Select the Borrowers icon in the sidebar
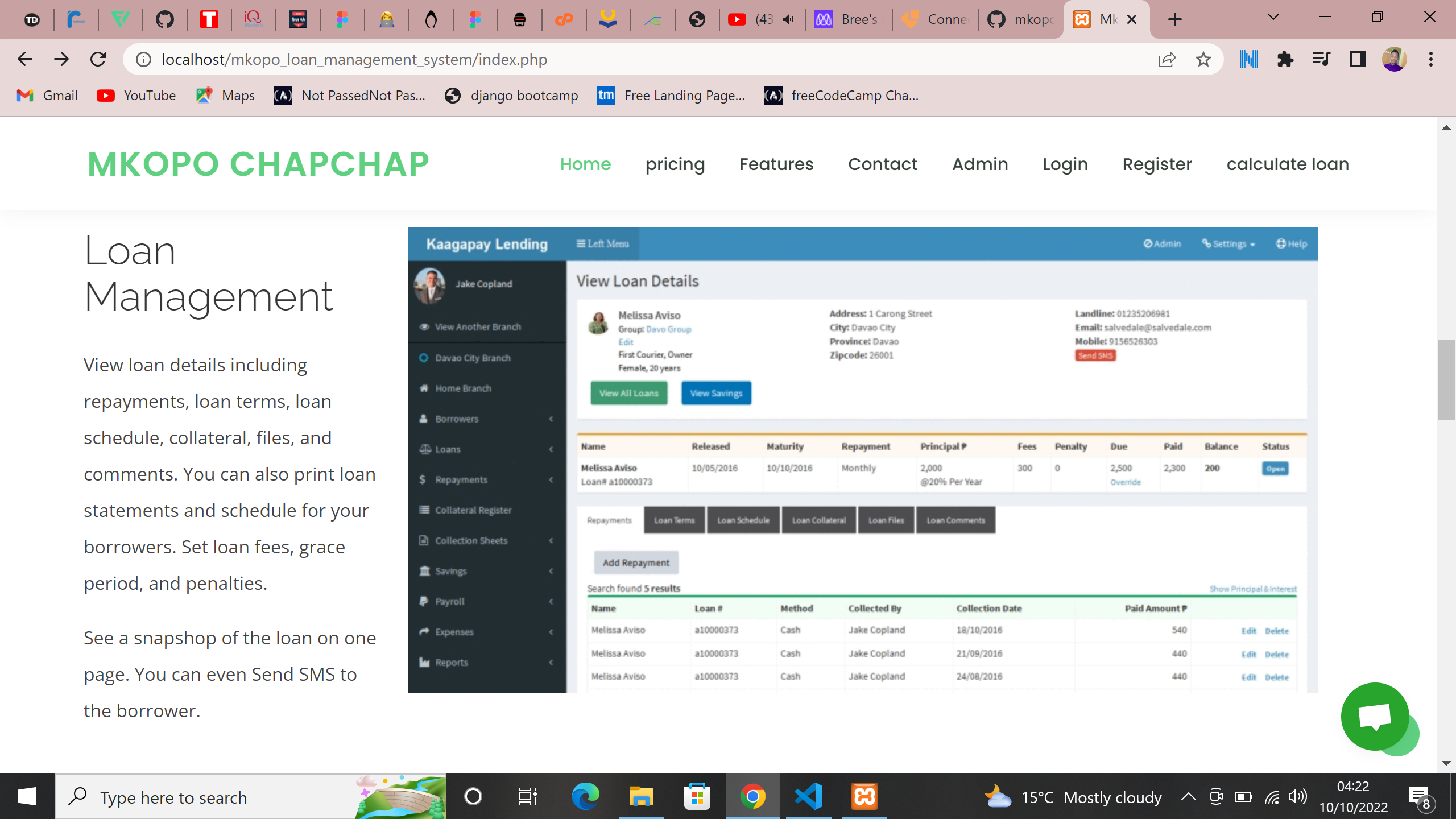The image size is (1456, 819). coord(424,419)
